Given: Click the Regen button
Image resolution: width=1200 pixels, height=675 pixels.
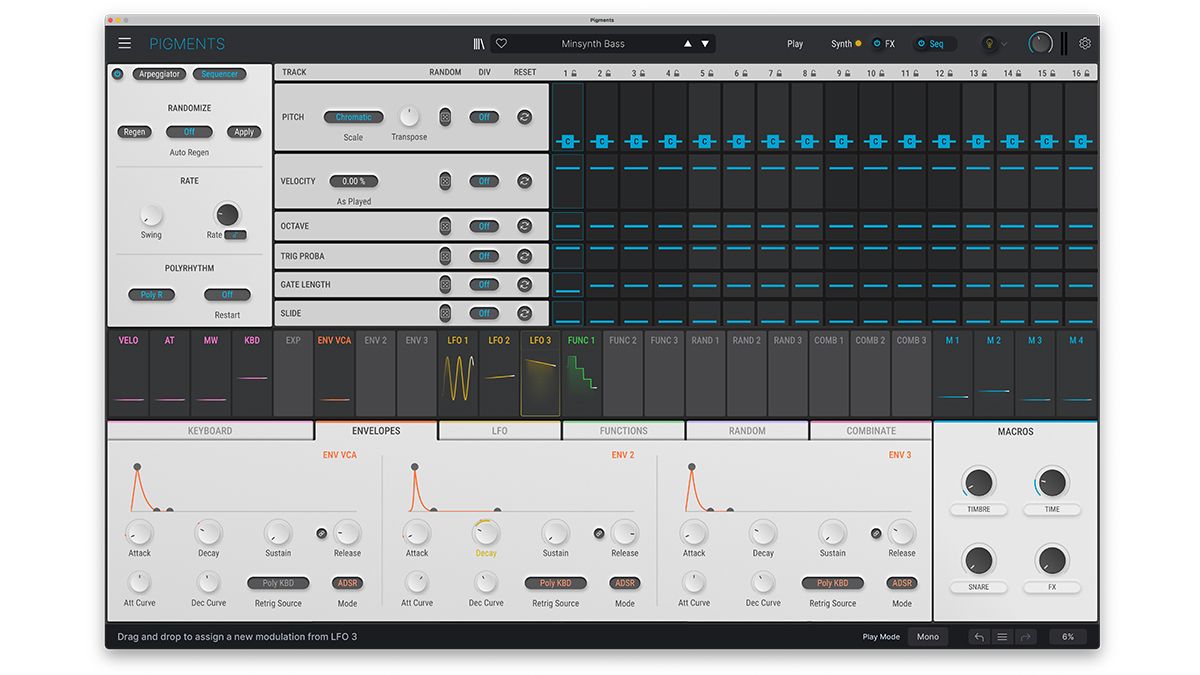Looking at the screenshot, I should pos(134,132).
